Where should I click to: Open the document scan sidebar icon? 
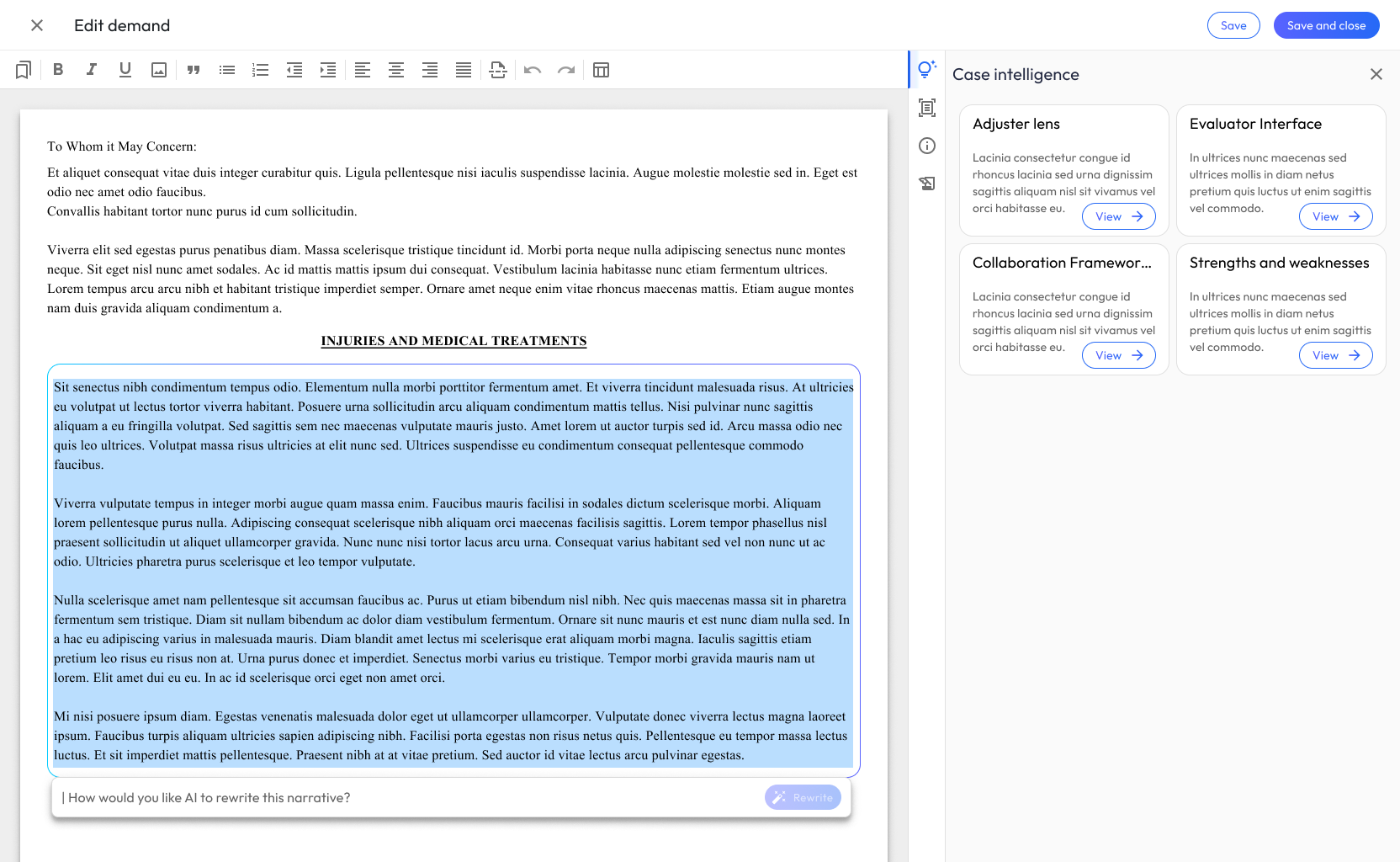927,108
